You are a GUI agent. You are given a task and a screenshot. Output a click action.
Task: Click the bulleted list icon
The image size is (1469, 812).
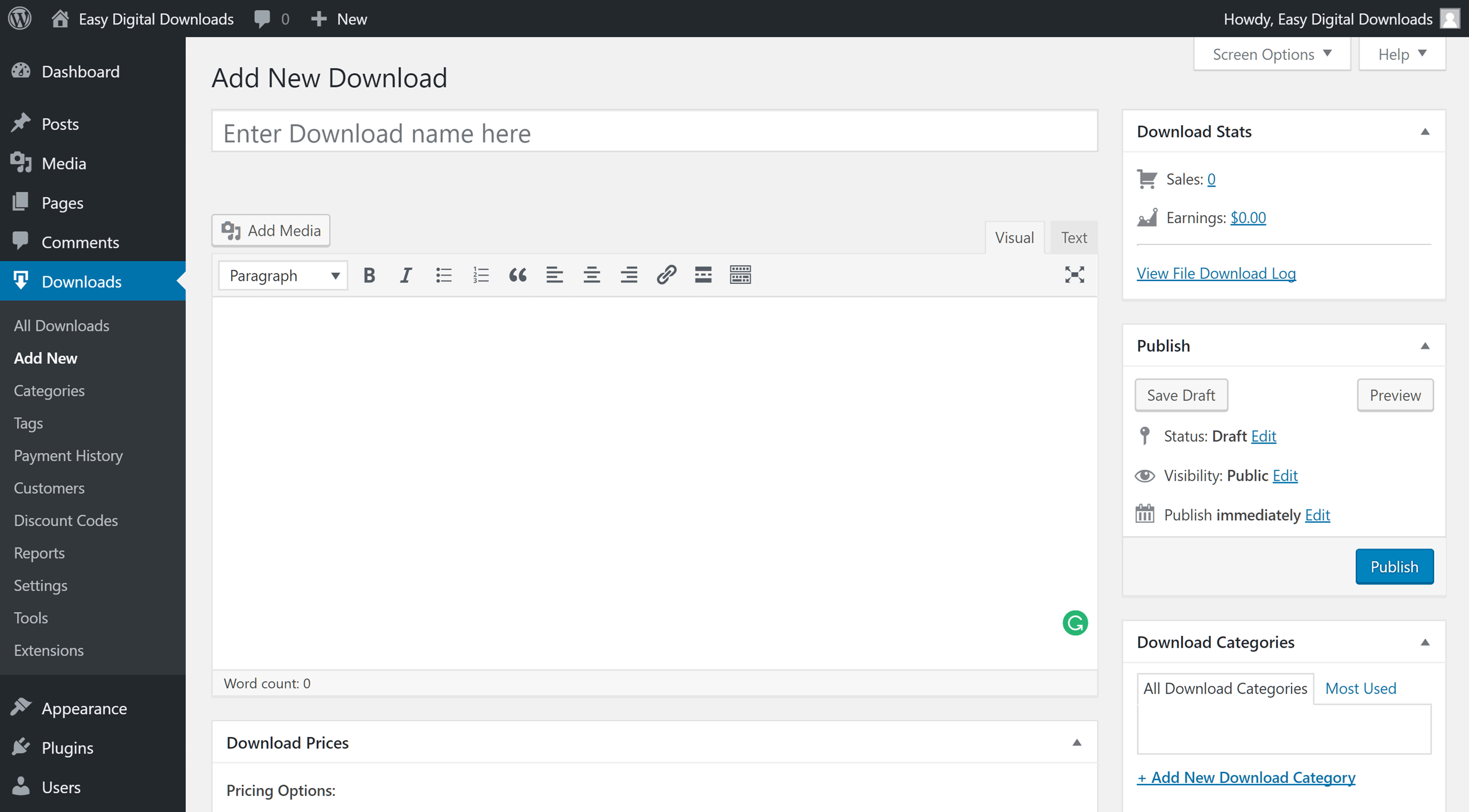pyautogui.click(x=444, y=275)
